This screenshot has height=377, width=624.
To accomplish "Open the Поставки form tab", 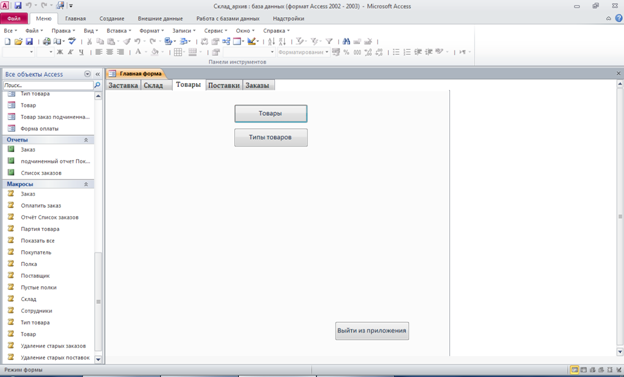I will [224, 85].
